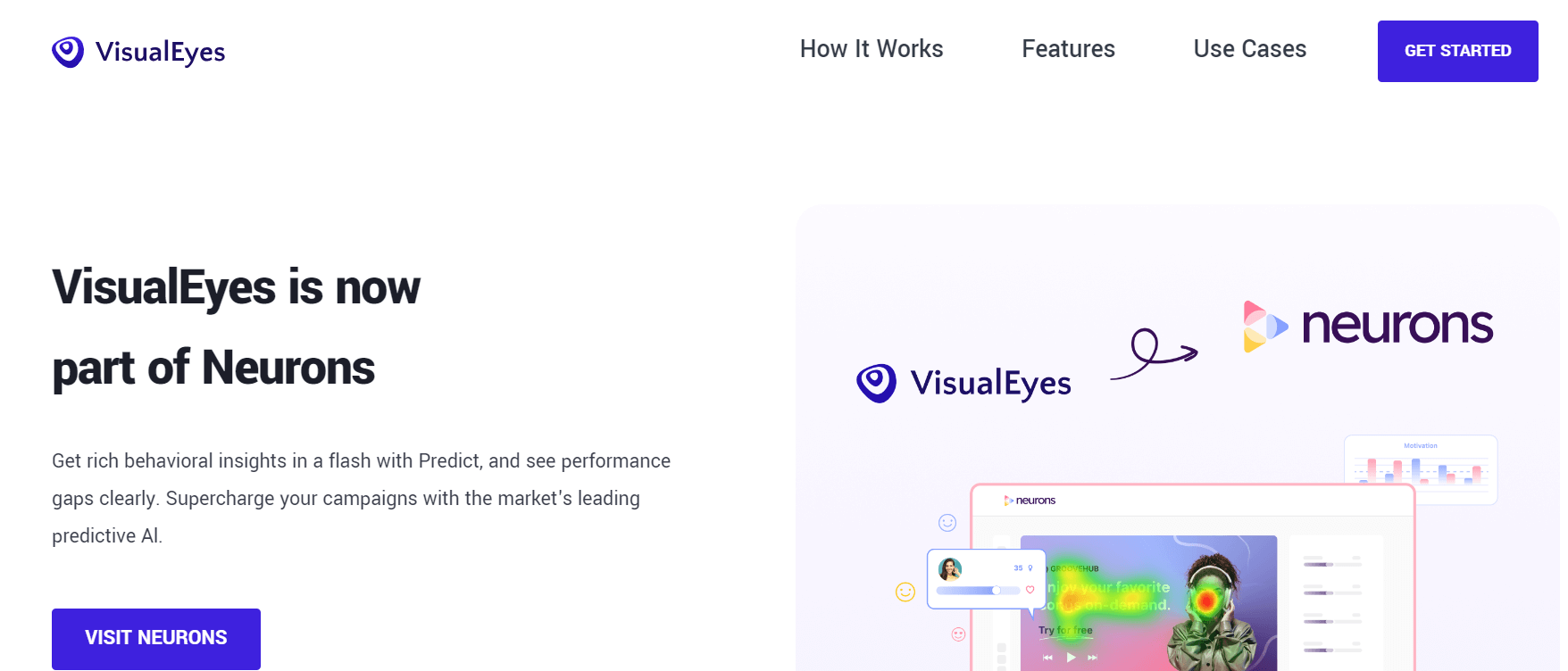Go to the Features nav link

click(1068, 49)
